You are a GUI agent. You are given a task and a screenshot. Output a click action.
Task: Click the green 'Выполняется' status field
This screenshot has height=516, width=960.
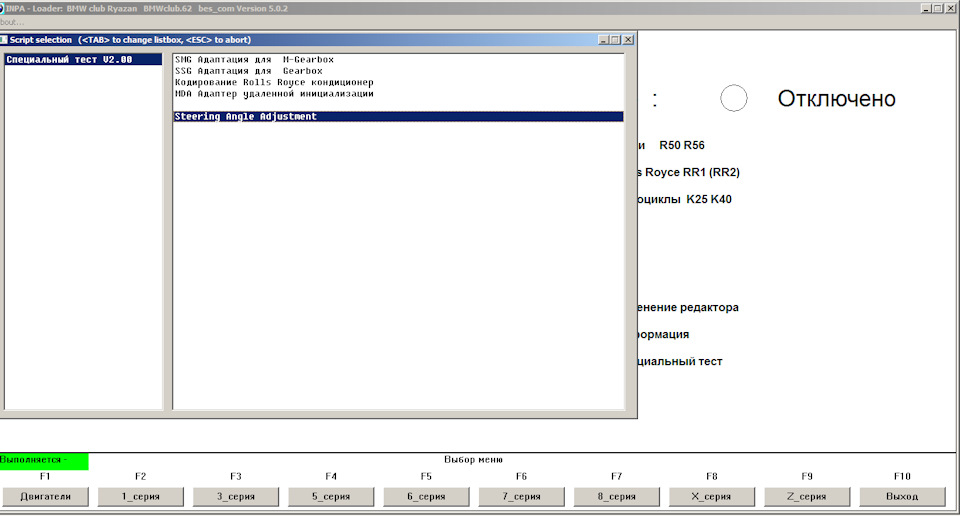click(44, 460)
